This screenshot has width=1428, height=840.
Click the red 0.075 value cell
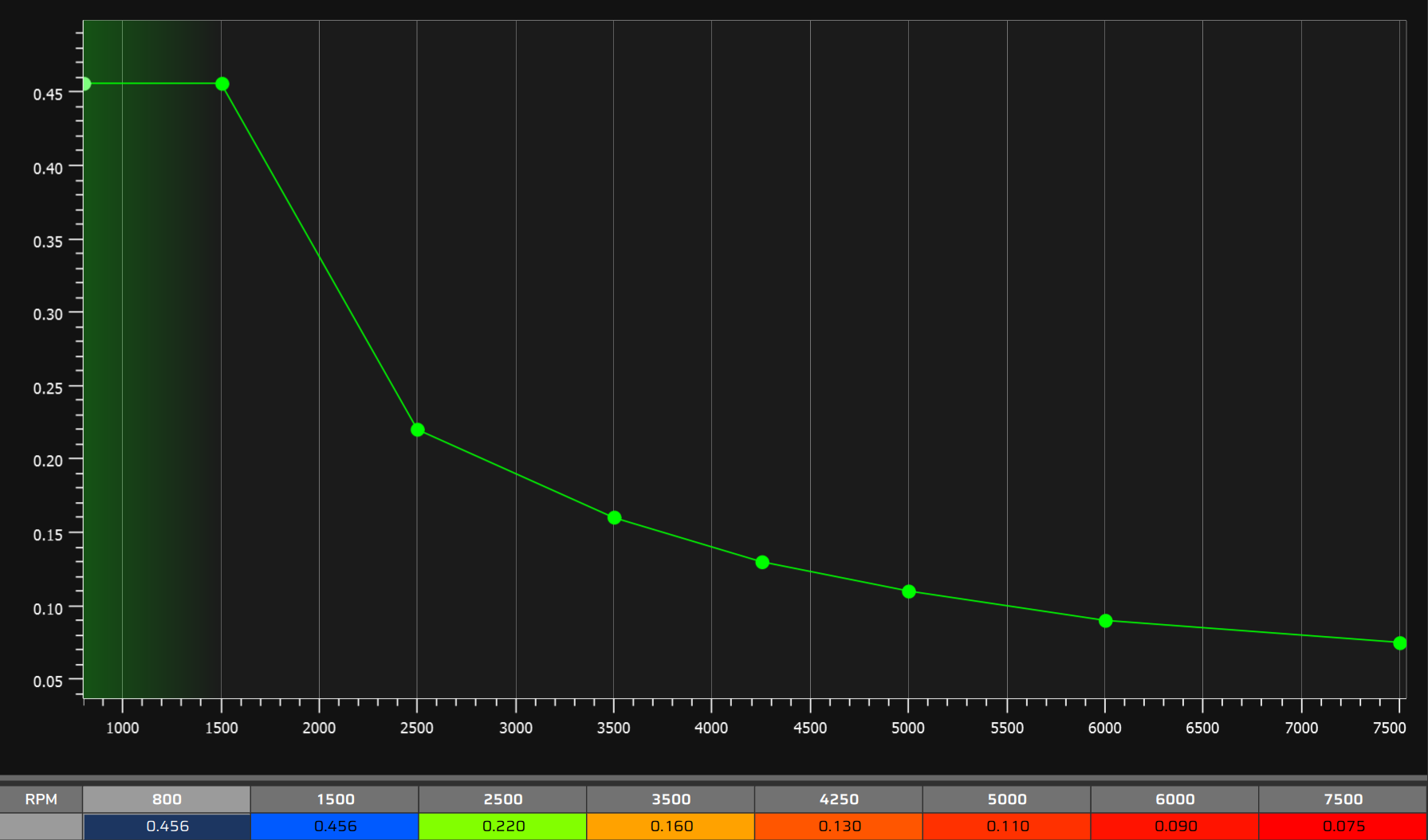pyautogui.click(x=1343, y=826)
